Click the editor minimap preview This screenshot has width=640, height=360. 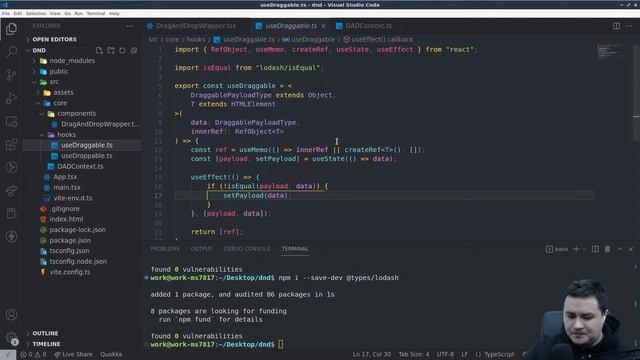[610, 51]
